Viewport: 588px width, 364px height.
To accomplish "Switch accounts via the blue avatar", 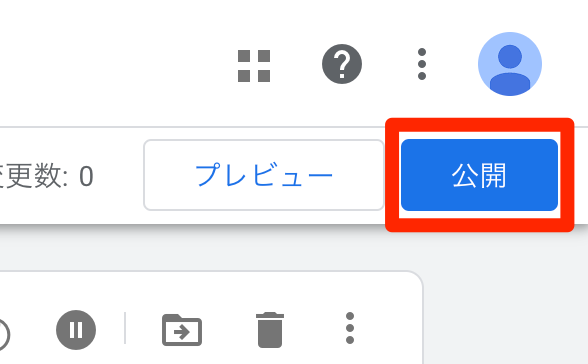I will click(510, 64).
